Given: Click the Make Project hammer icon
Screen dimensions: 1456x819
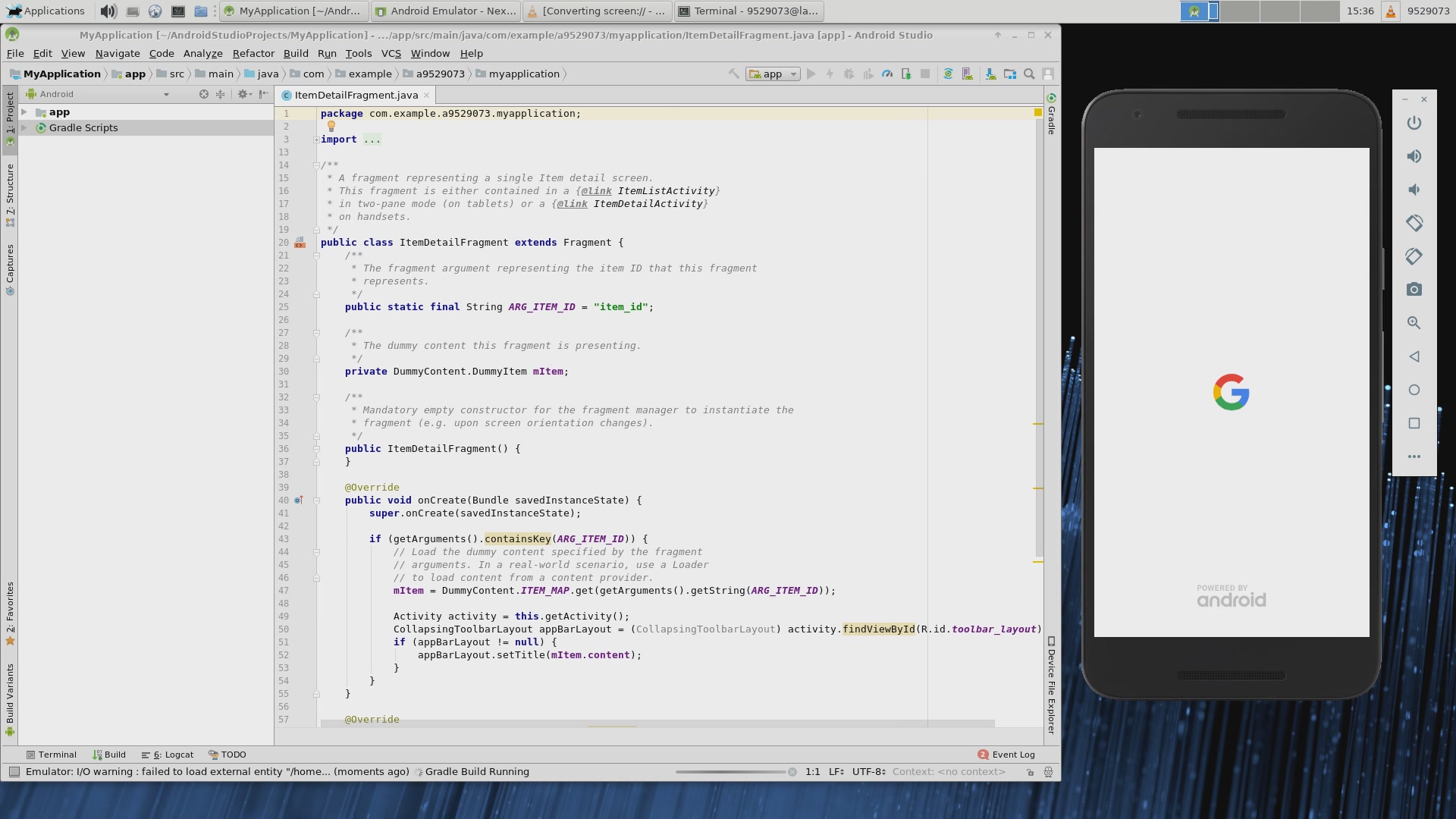Looking at the screenshot, I should tap(733, 74).
